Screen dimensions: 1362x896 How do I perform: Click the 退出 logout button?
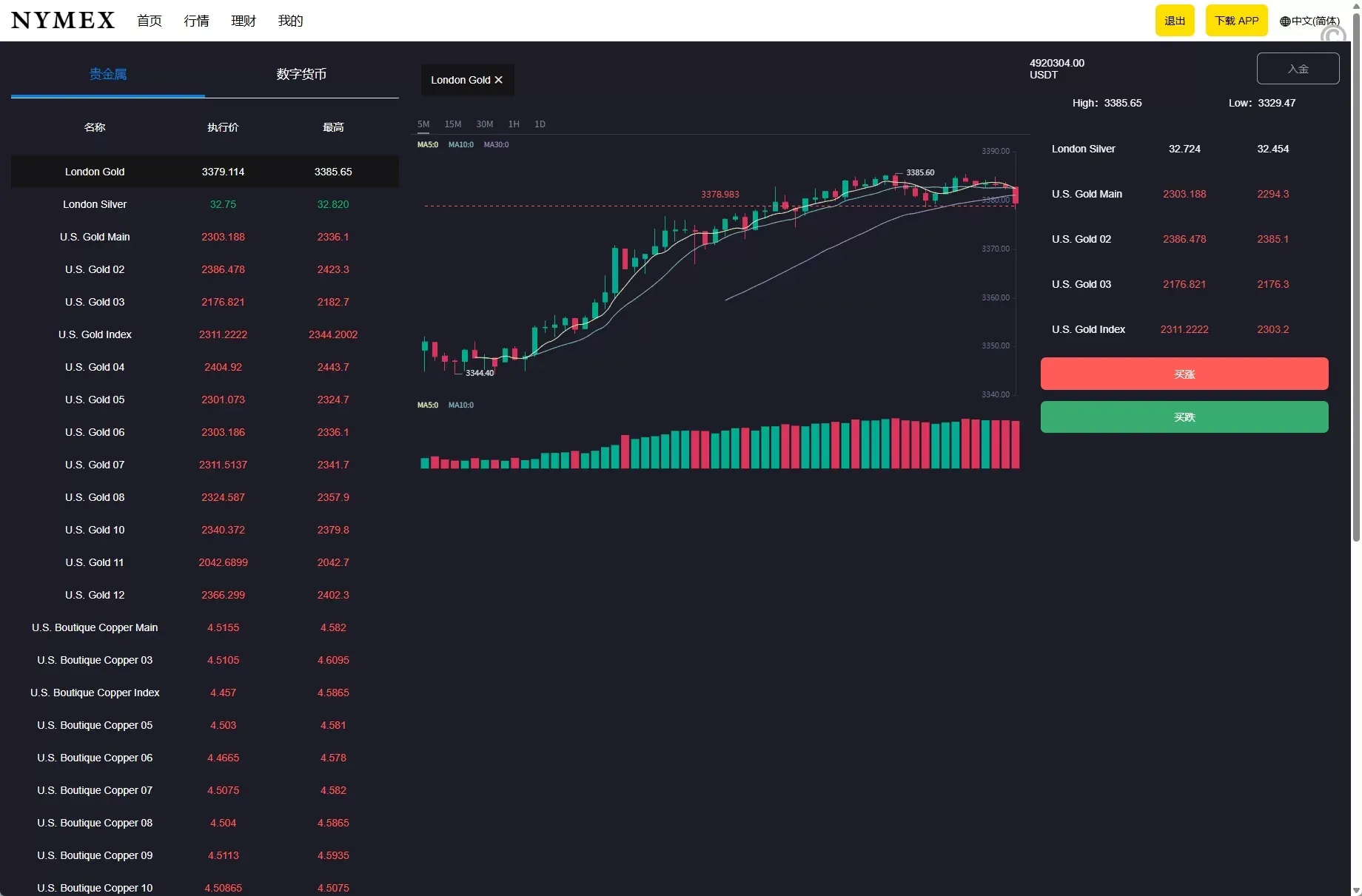pyautogui.click(x=1175, y=21)
